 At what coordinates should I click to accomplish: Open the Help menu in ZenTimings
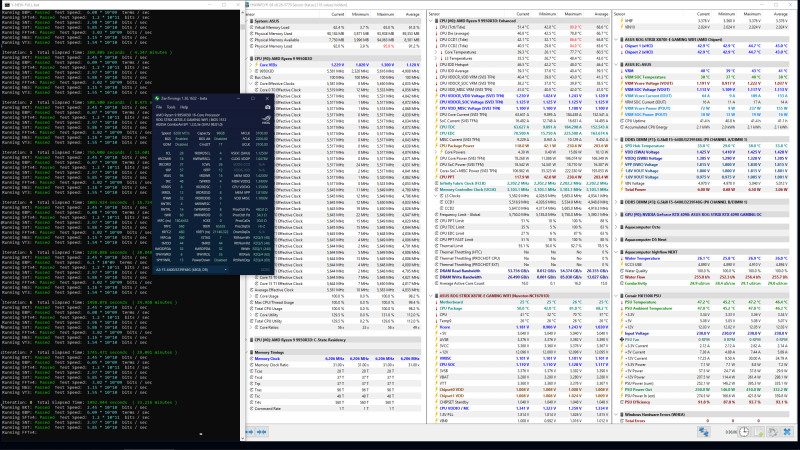(x=184, y=107)
